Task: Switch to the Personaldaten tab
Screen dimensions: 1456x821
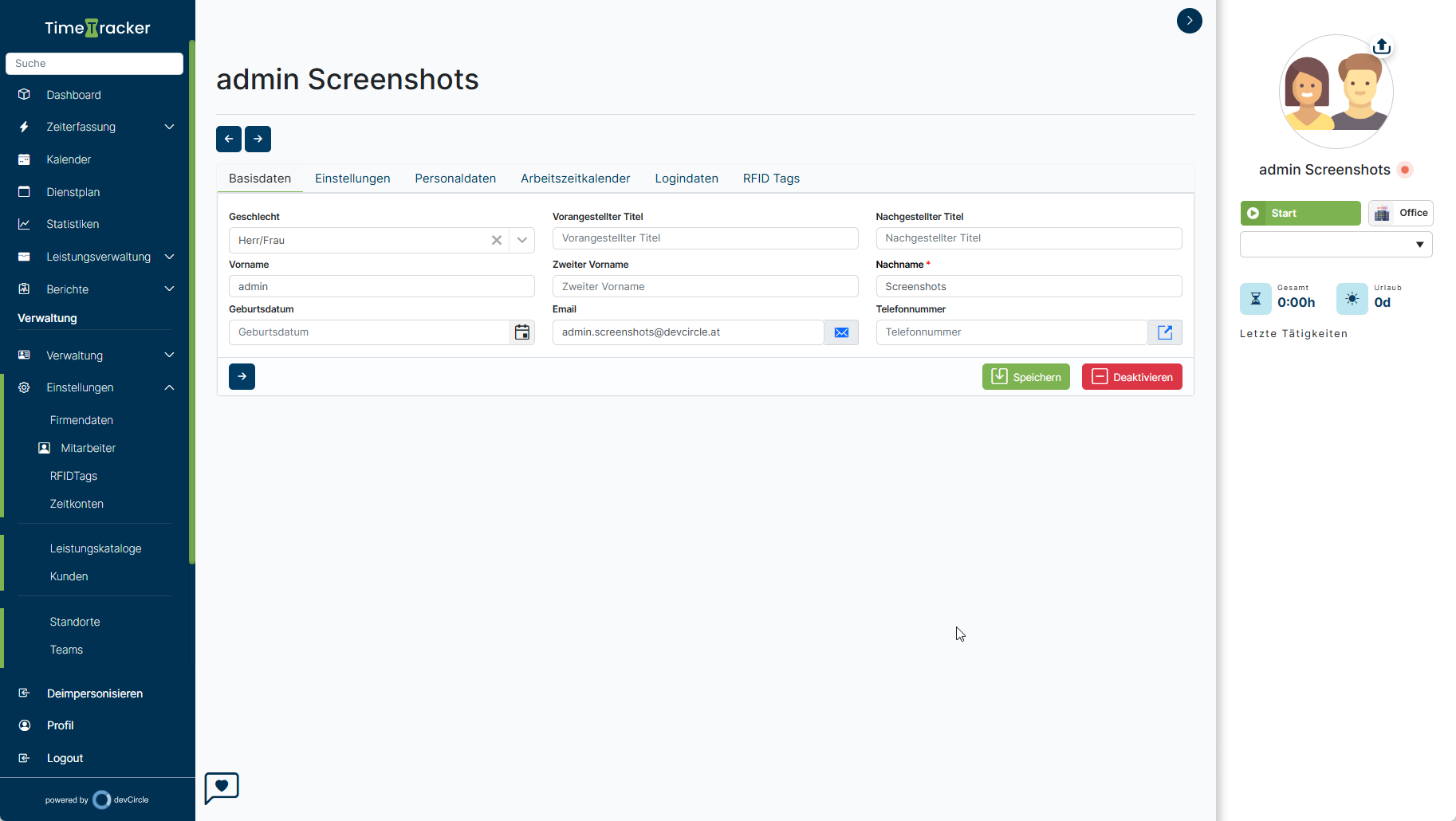Action: click(455, 179)
